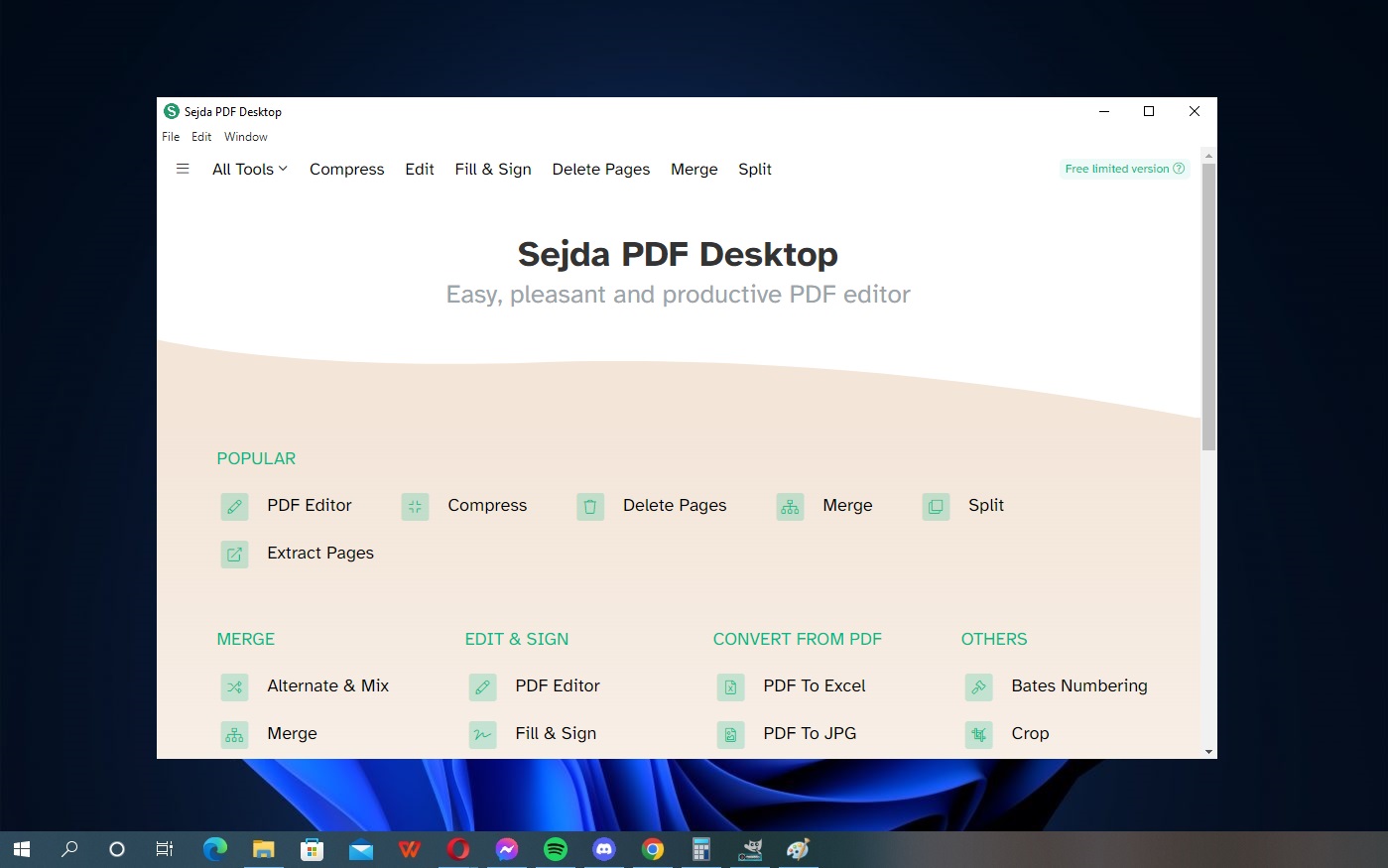Click the Bates Numbering stamp icon
Viewport: 1388px width, 868px height.
point(978,686)
